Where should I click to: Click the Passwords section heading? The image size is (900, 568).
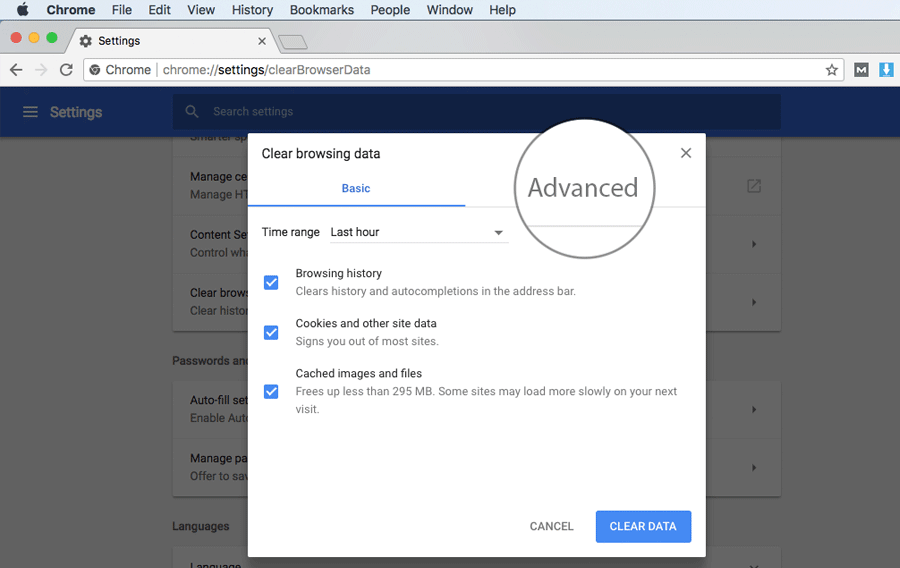(210, 360)
